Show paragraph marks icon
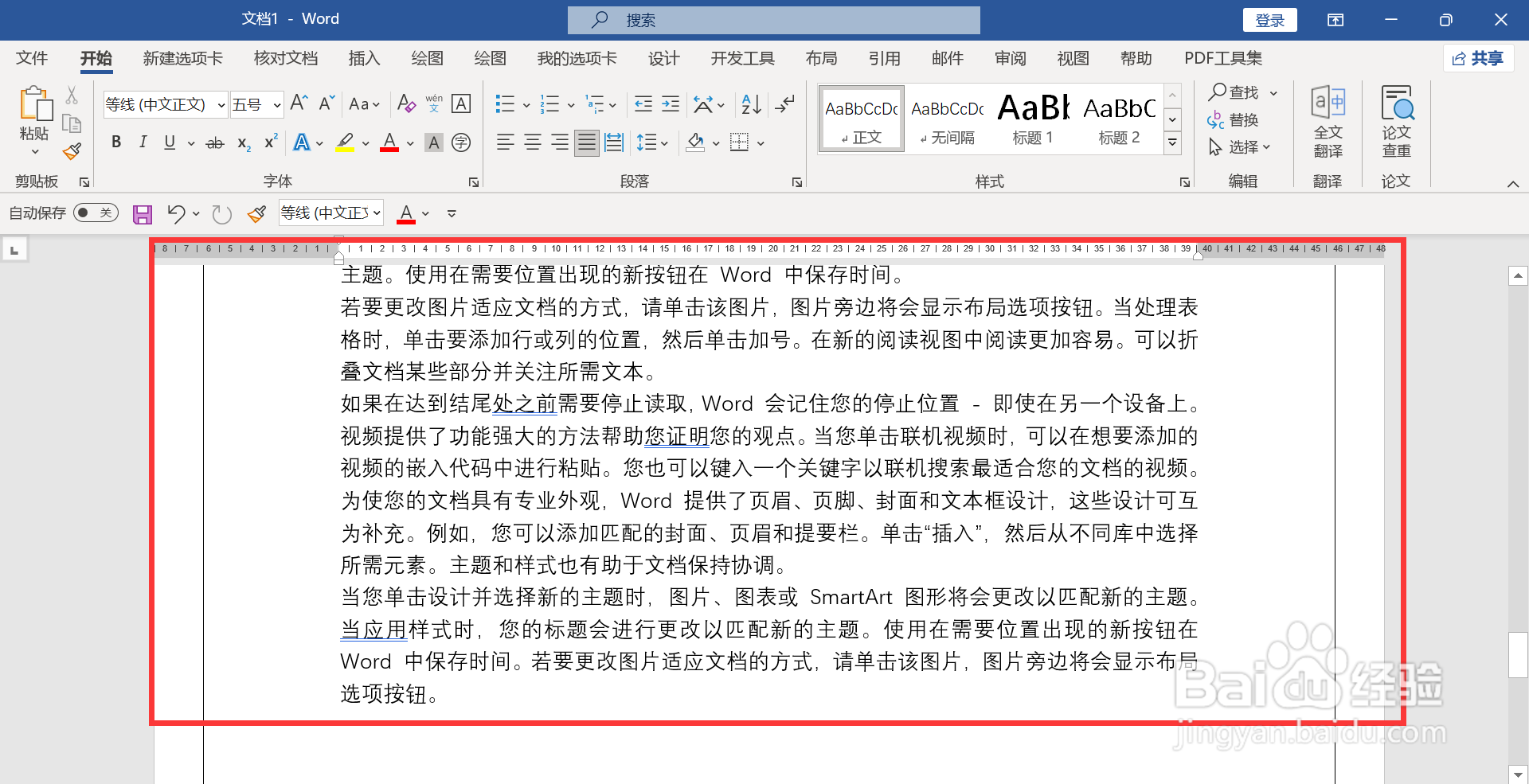This screenshot has width=1529, height=784. tap(785, 103)
